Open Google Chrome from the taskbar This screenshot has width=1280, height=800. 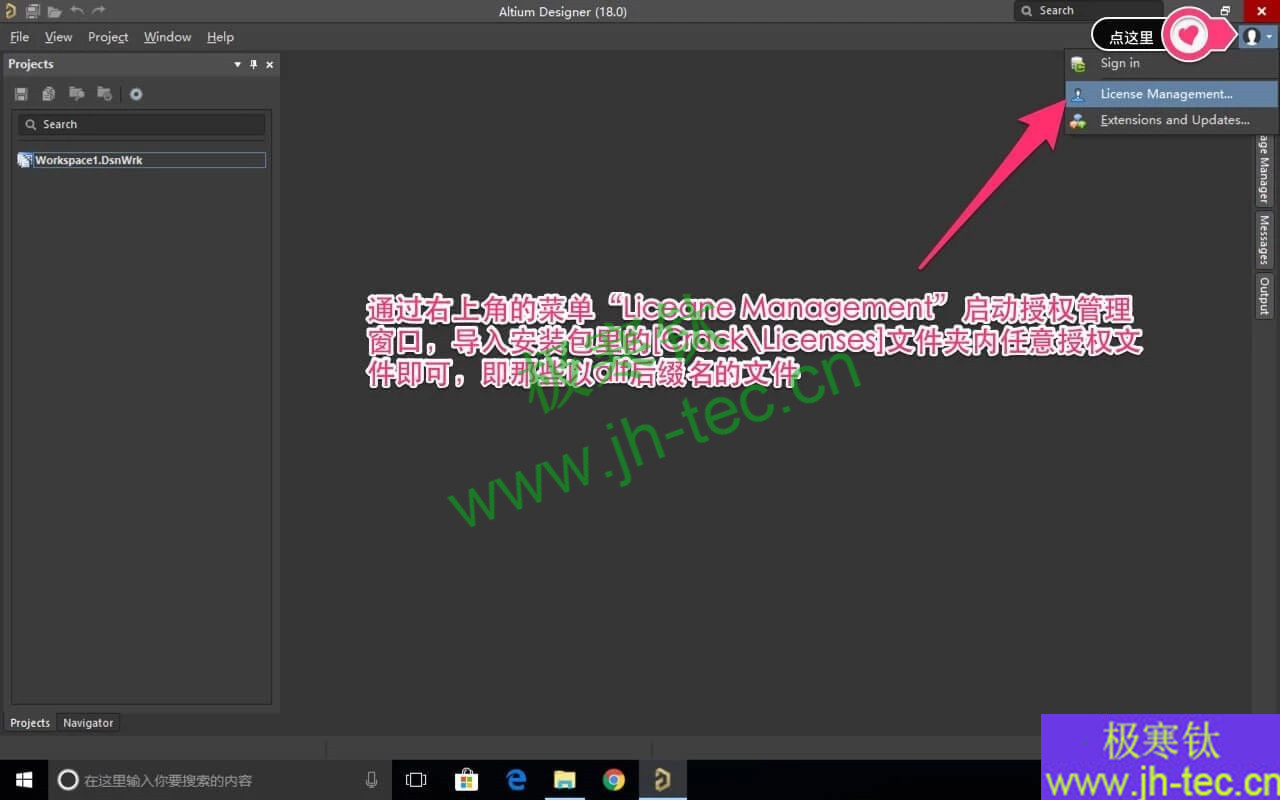click(x=614, y=780)
